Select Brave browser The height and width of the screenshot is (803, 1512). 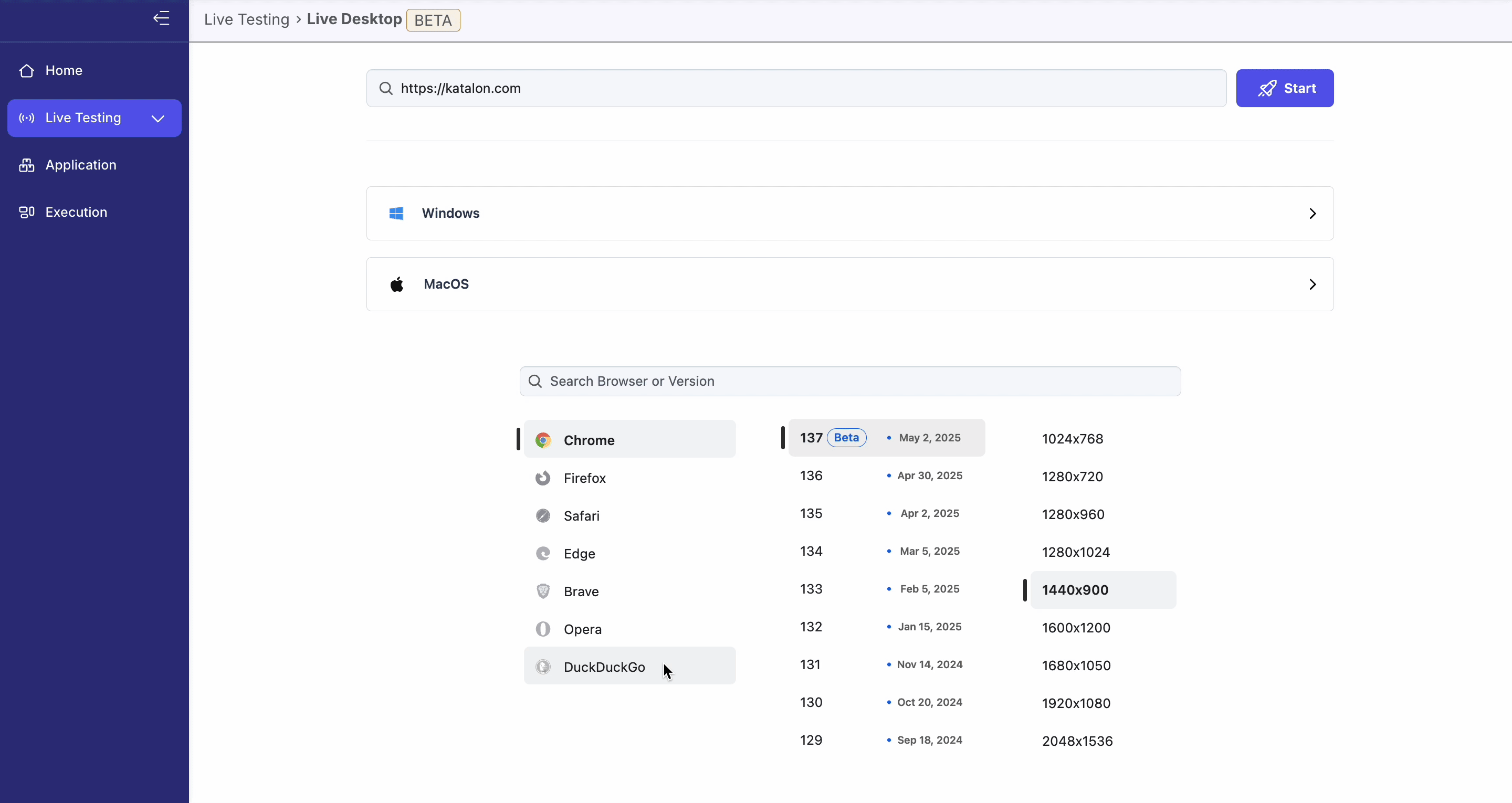[x=630, y=591]
